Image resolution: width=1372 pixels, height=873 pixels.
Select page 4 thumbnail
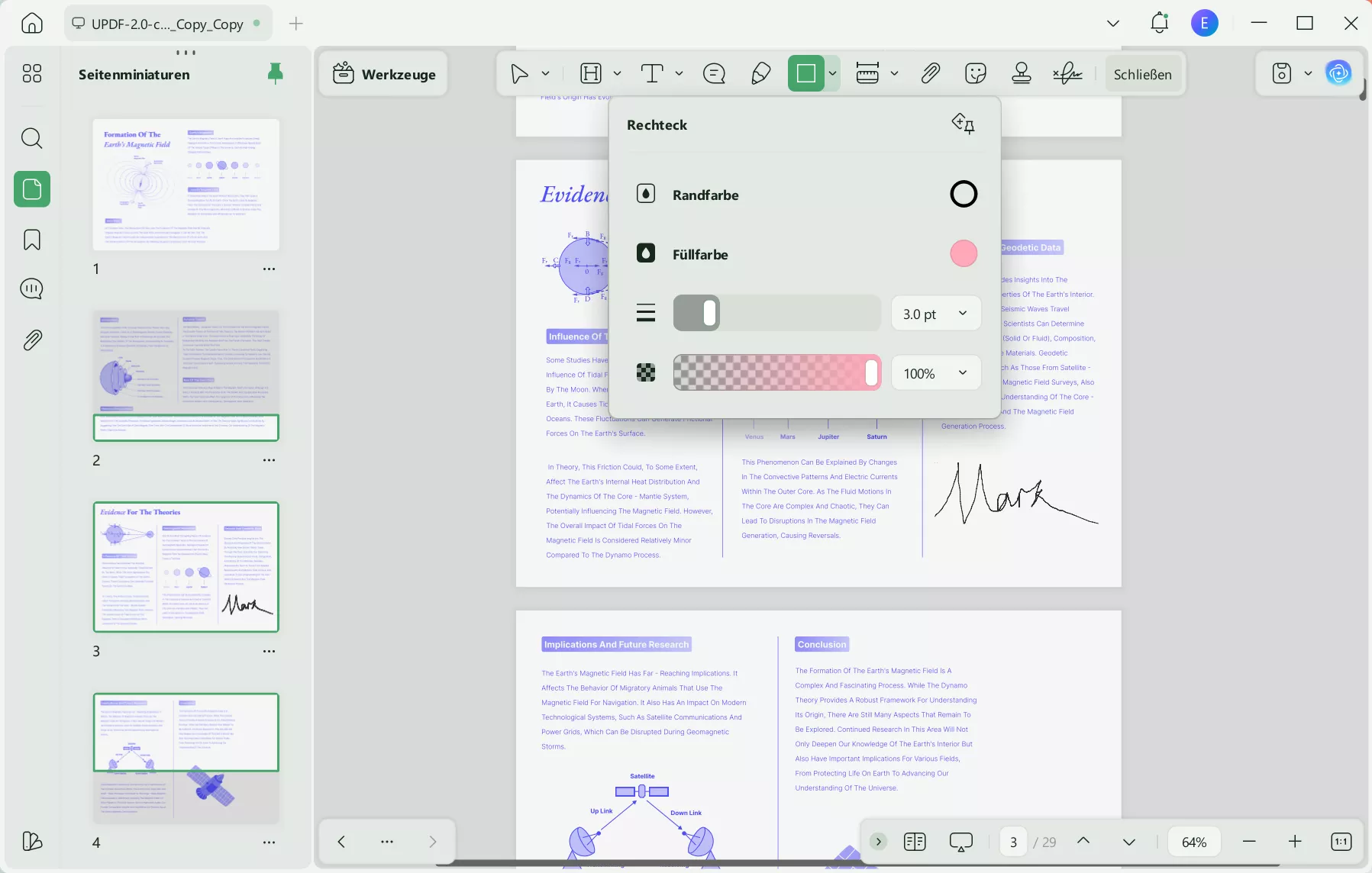(186, 759)
